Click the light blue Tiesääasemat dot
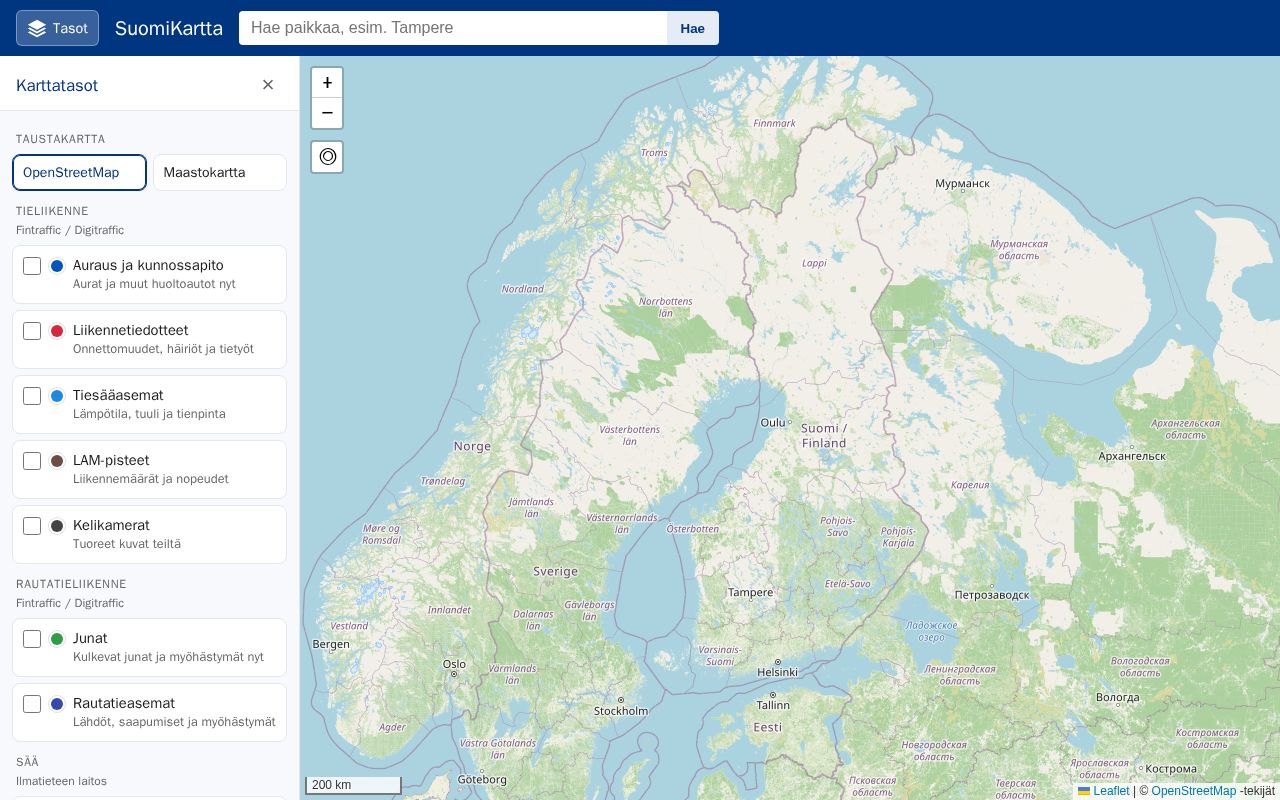The width and height of the screenshot is (1280, 800). tap(57, 396)
